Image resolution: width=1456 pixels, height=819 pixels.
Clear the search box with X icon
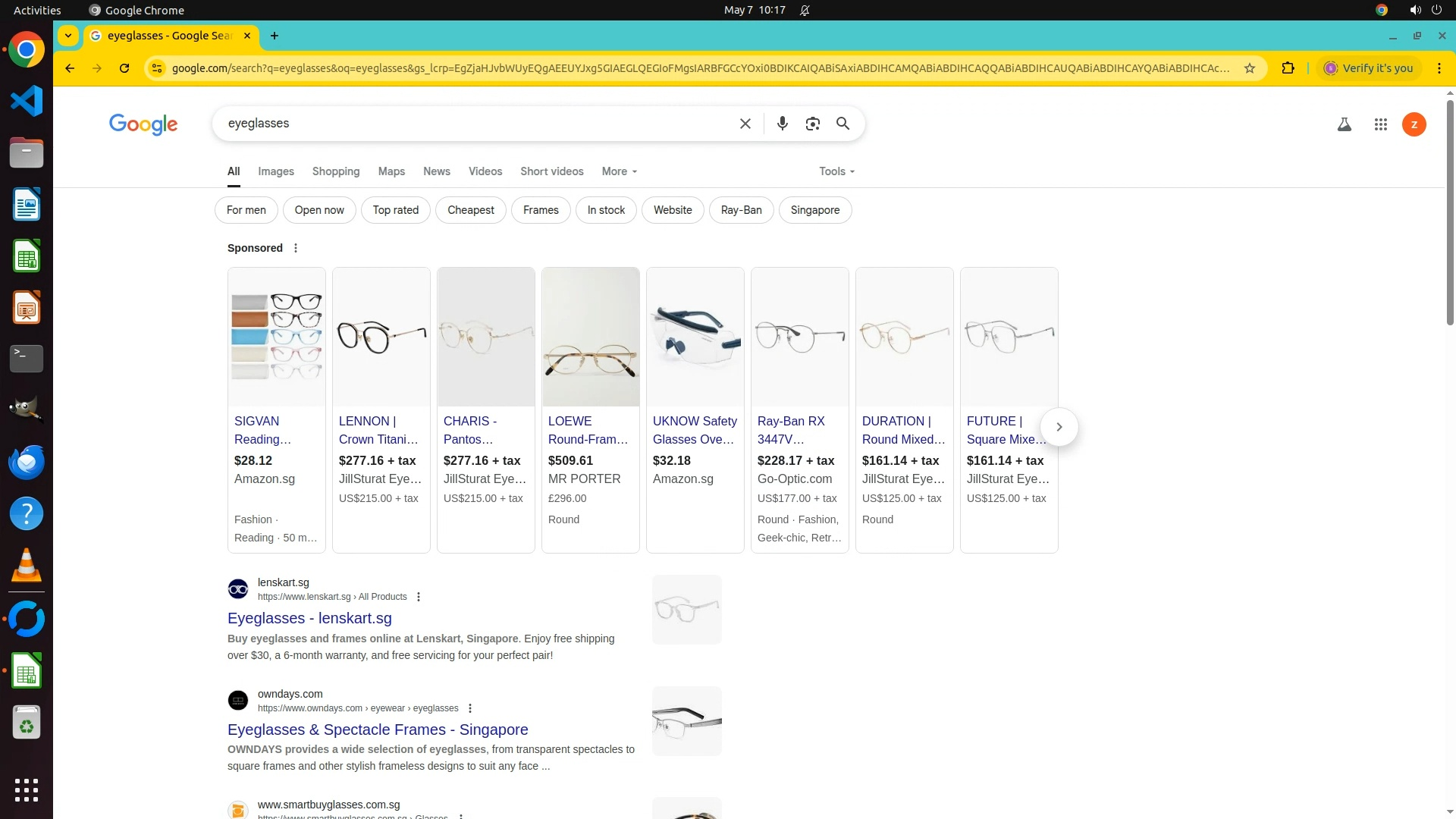(745, 124)
